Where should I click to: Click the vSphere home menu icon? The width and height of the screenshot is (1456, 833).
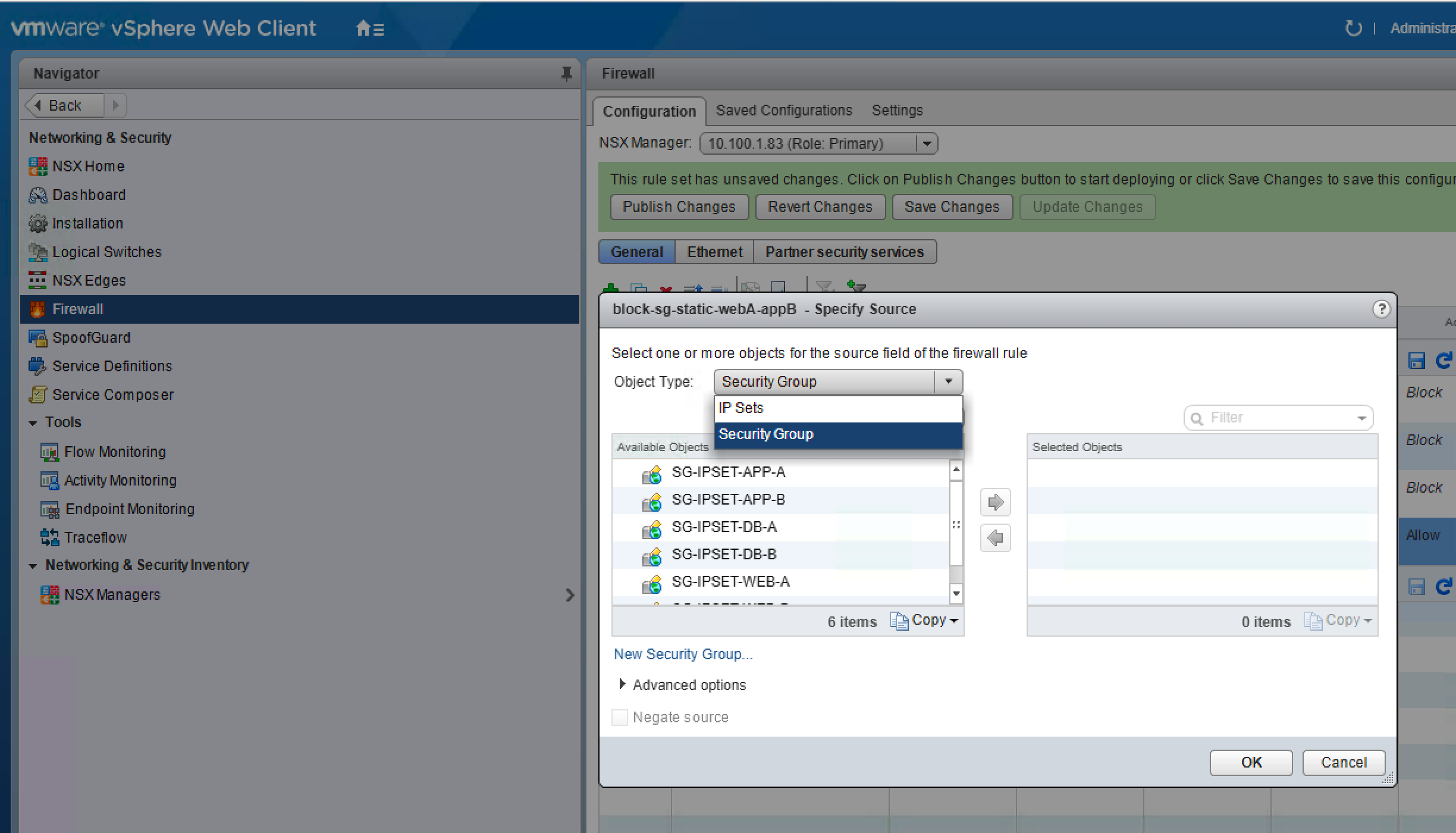369,28
